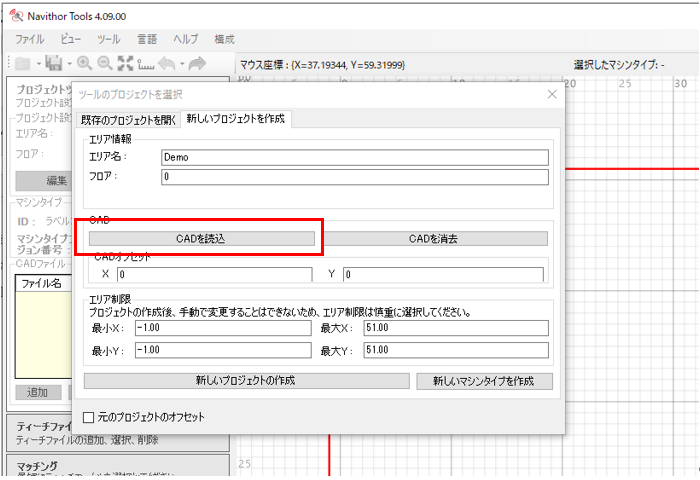Select the ruler measurement tool icon
Screen dimensions: 700x480
146,63
